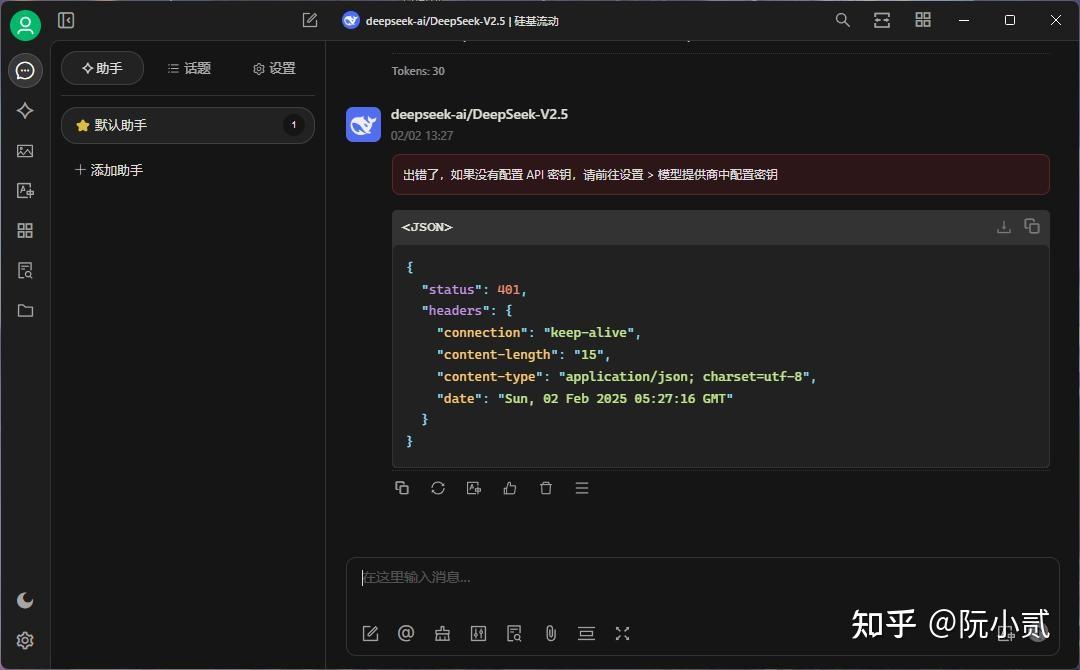Download the JSON code block
The width and height of the screenshot is (1080, 670).
coord(1004,227)
